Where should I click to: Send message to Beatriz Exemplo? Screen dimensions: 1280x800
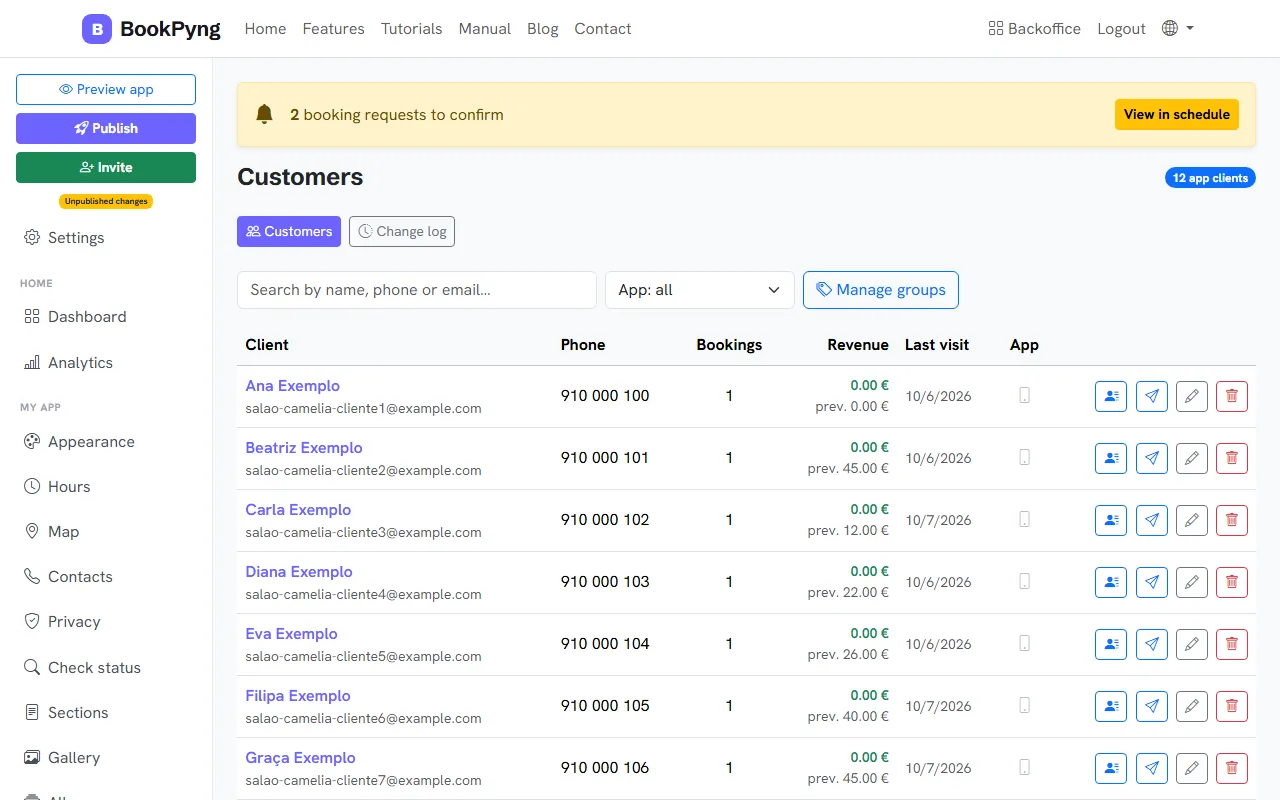pos(1152,458)
